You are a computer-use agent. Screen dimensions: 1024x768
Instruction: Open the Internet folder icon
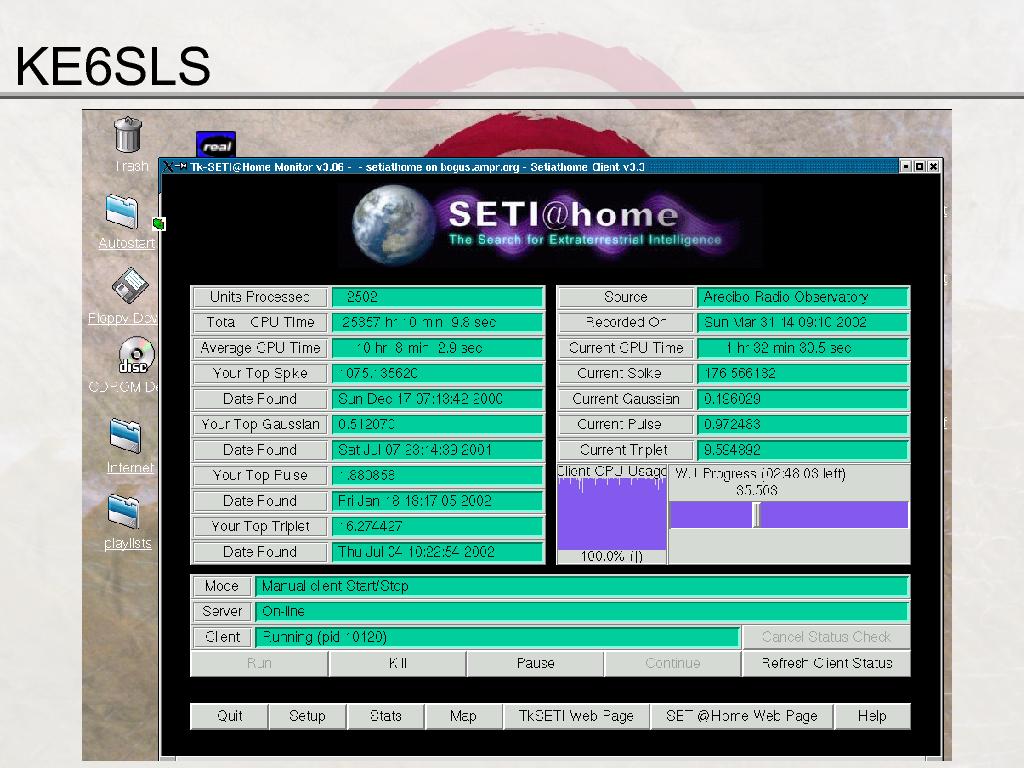(x=125, y=436)
